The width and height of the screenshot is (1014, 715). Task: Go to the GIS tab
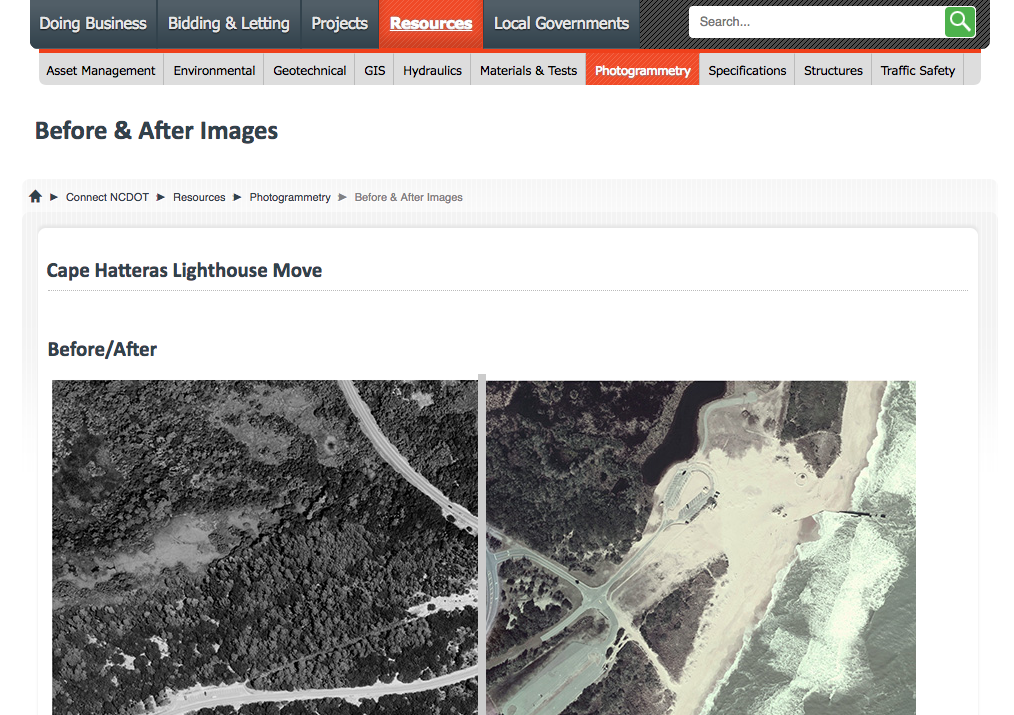(375, 70)
